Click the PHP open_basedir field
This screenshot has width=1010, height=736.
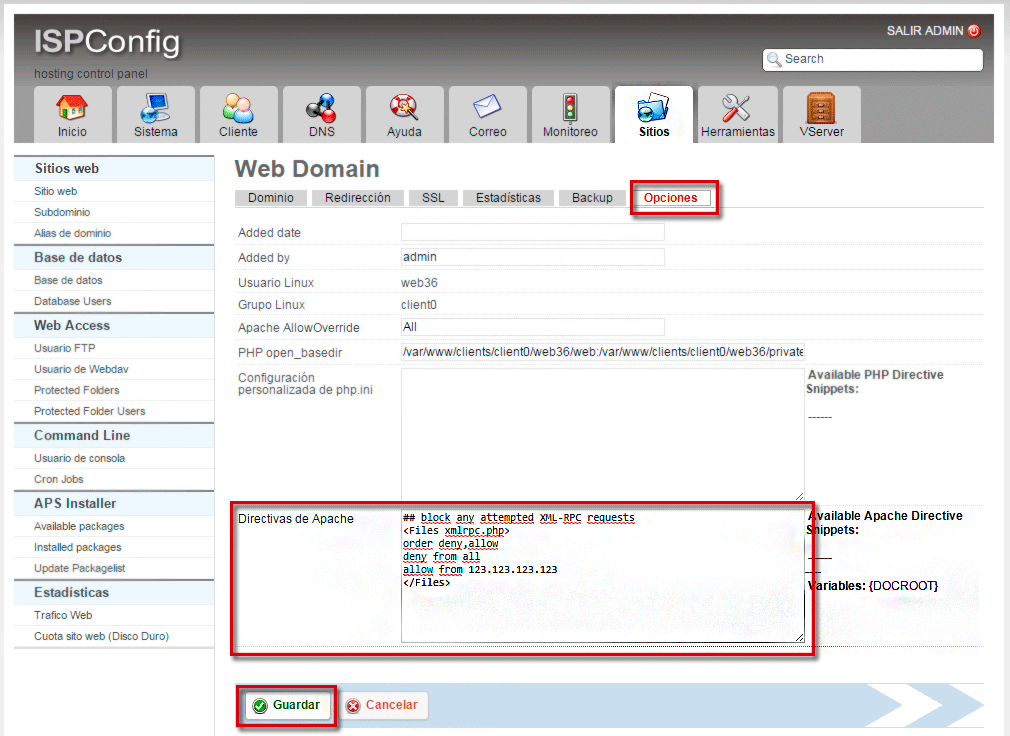(602, 352)
